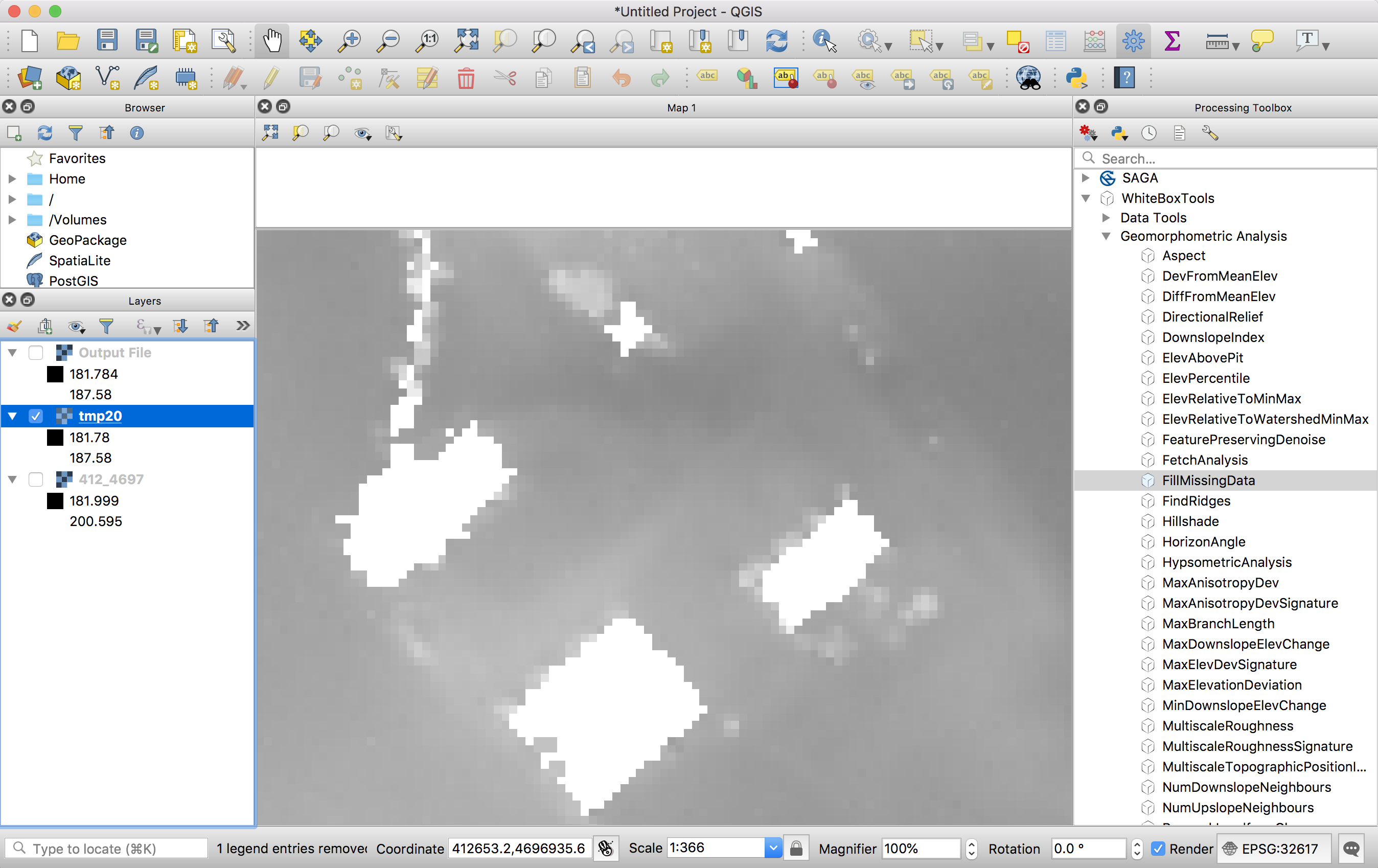Click the Map Tips speech bubble icon
This screenshot has width=1378, height=868.
click(x=1262, y=40)
